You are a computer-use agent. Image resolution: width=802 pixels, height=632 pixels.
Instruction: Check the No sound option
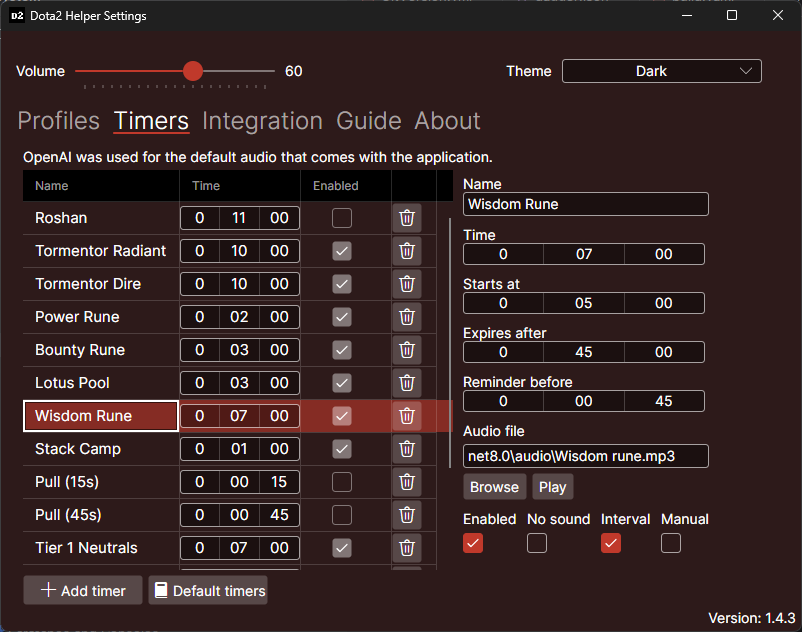pyautogui.click(x=536, y=542)
